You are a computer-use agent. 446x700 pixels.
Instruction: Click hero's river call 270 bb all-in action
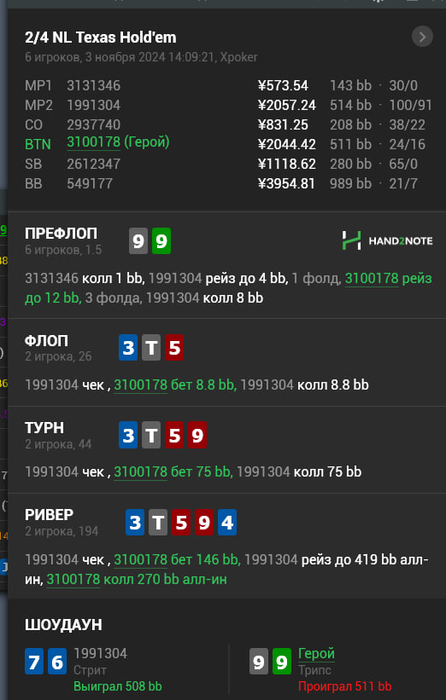click(137, 579)
